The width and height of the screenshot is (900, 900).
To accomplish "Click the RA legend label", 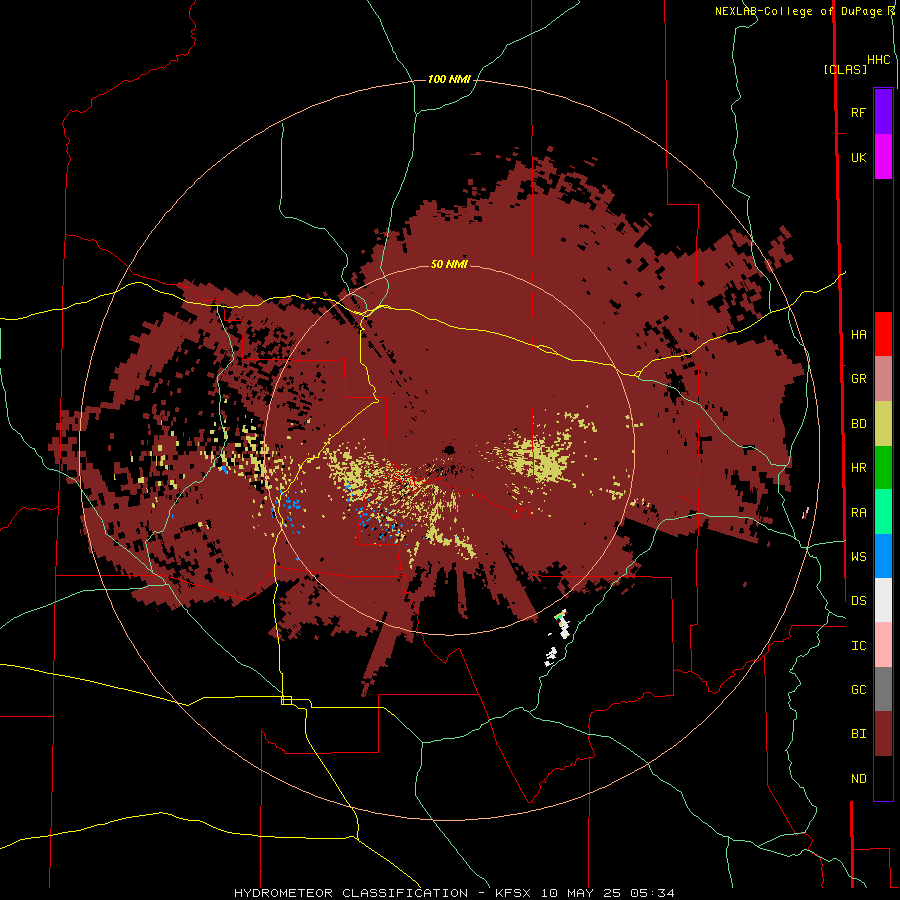I will point(858,513).
